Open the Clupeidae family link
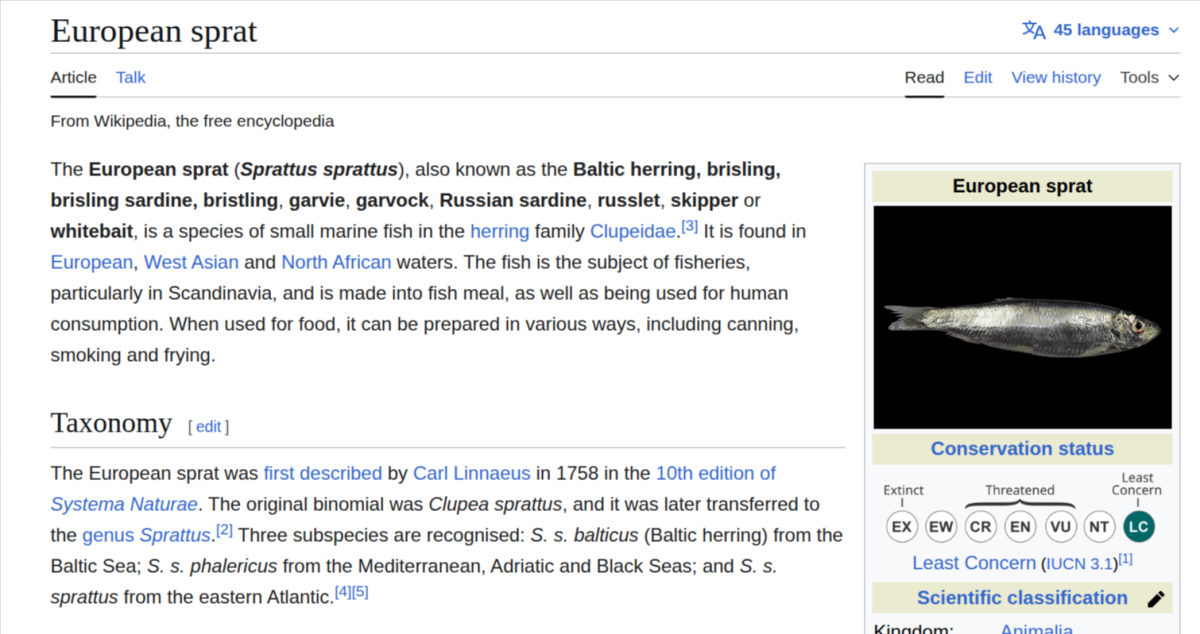The height and width of the screenshot is (634, 1200). [x=633, y=231]
